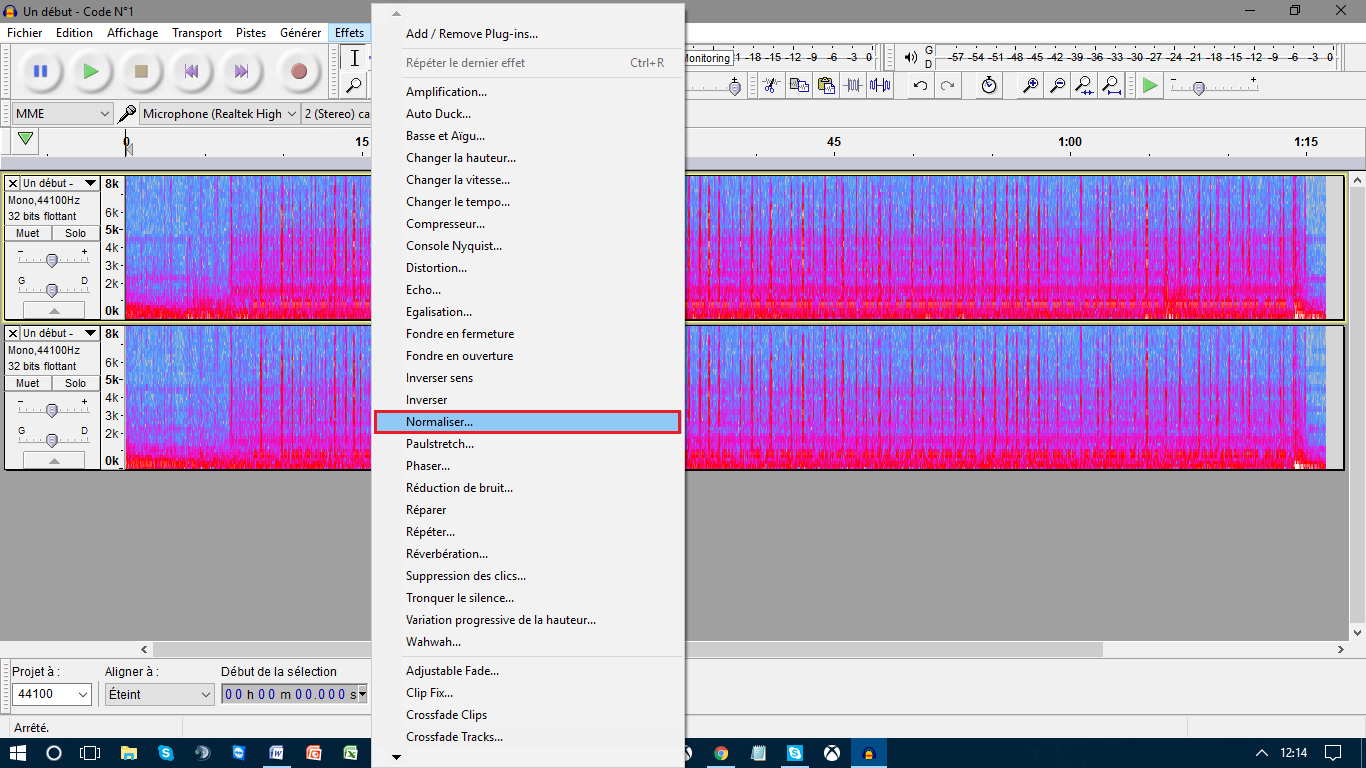Toggle Muet on the second track
The height and width of the screenshot is (768, 1366).
pos(28,383)
